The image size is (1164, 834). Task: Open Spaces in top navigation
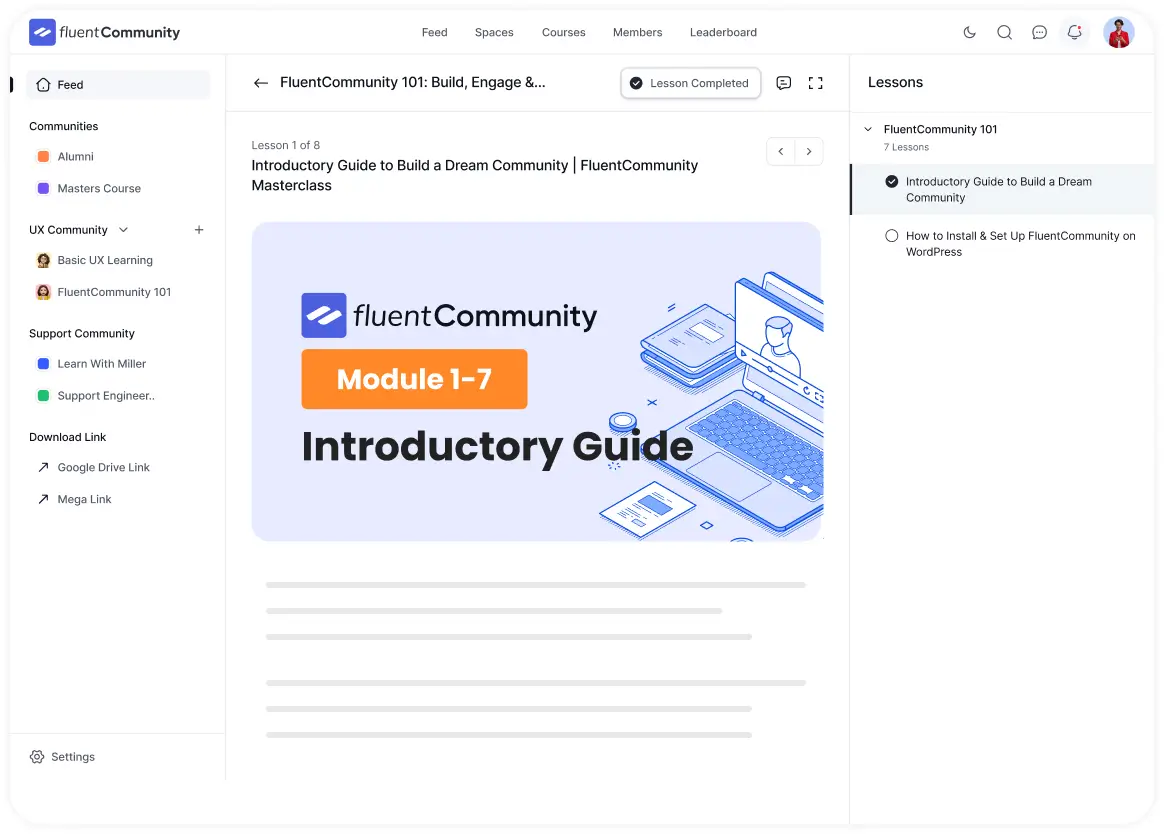pos(494,32)
